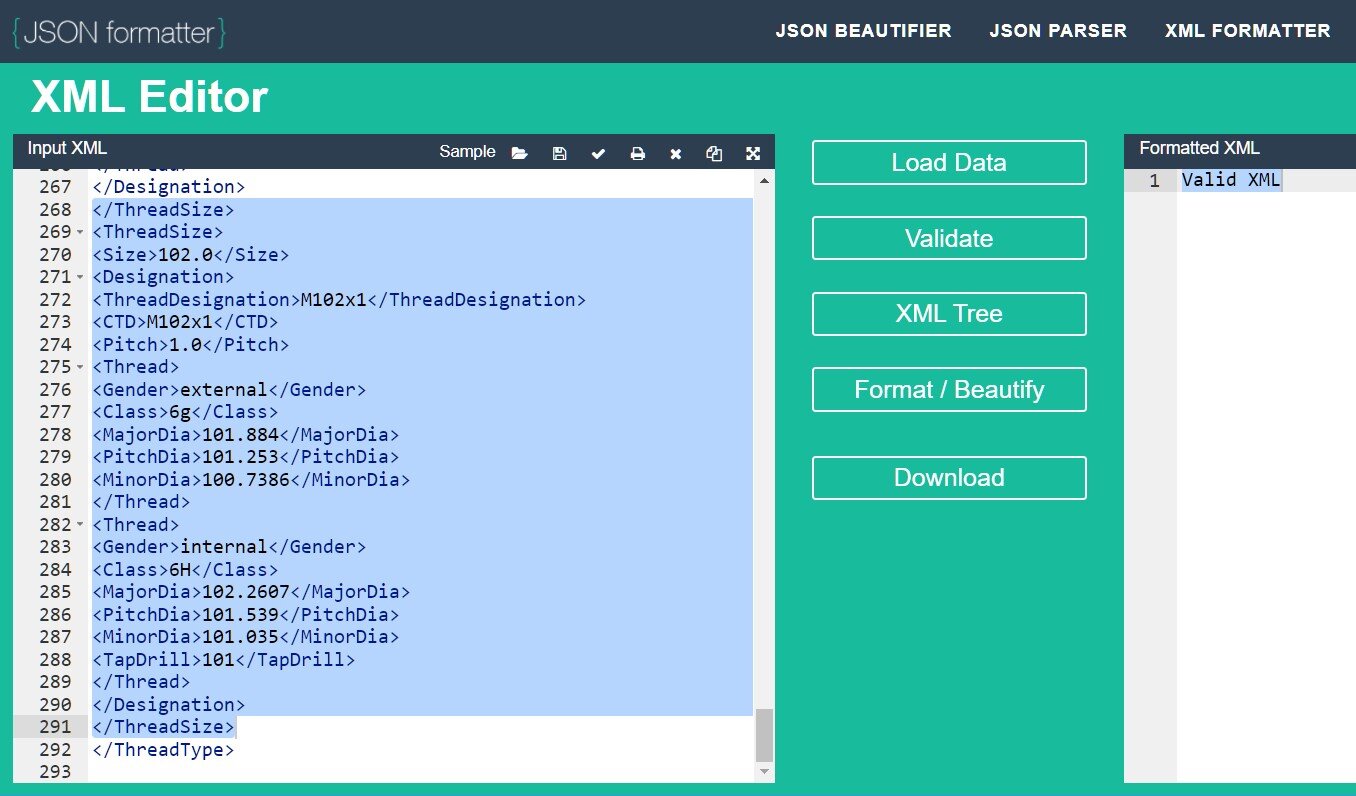Clear the editor with the X icon

(x=676, y=153)
